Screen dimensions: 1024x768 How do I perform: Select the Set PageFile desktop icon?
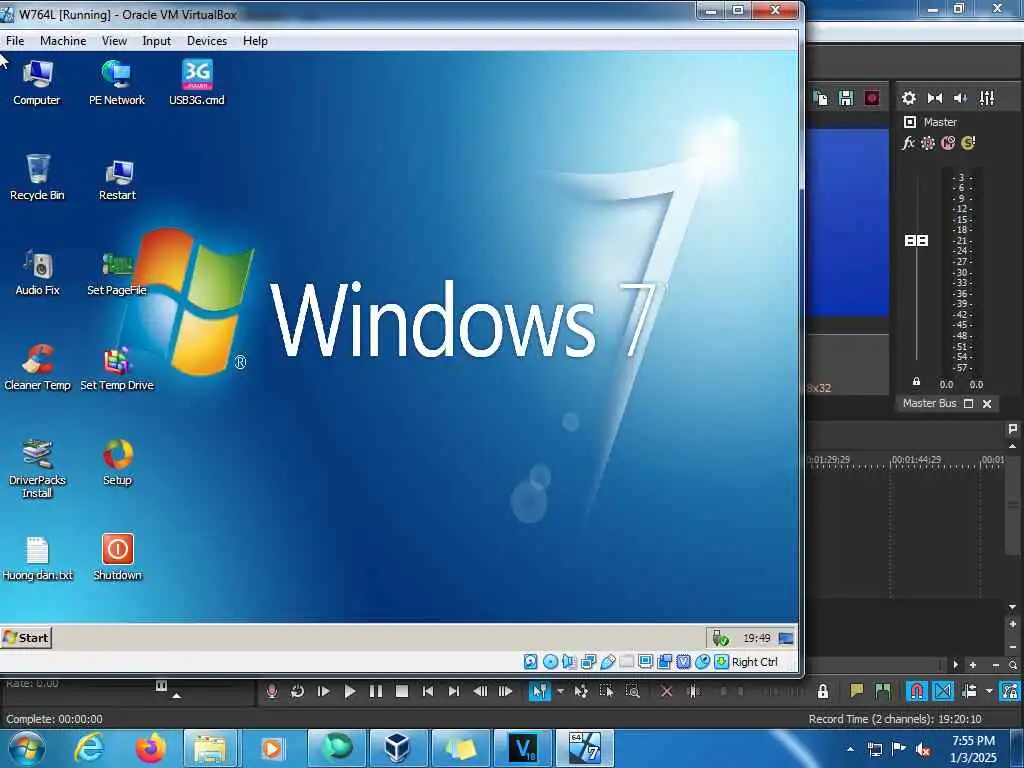click(117, 274)
